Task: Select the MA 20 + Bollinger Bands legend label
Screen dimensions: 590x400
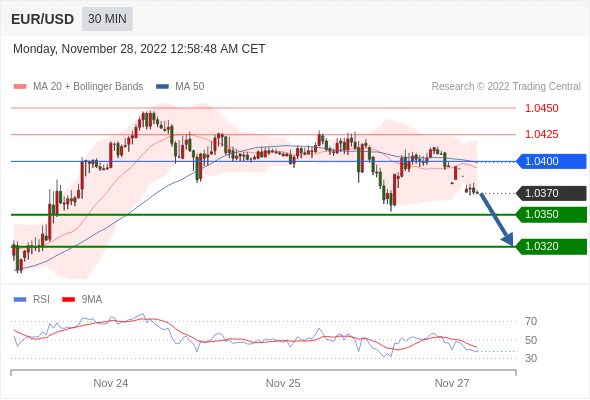Action: (88, 87)
